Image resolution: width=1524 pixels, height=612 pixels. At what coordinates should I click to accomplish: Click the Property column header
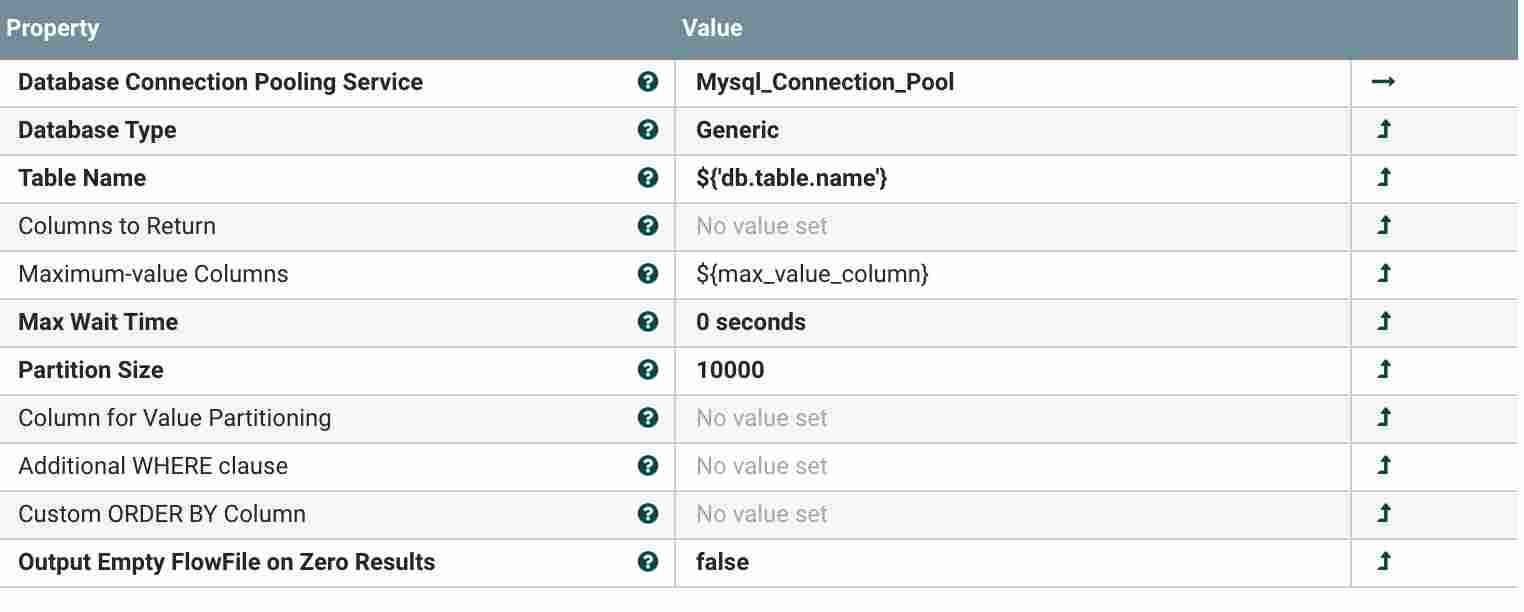[x=53, y=28]
